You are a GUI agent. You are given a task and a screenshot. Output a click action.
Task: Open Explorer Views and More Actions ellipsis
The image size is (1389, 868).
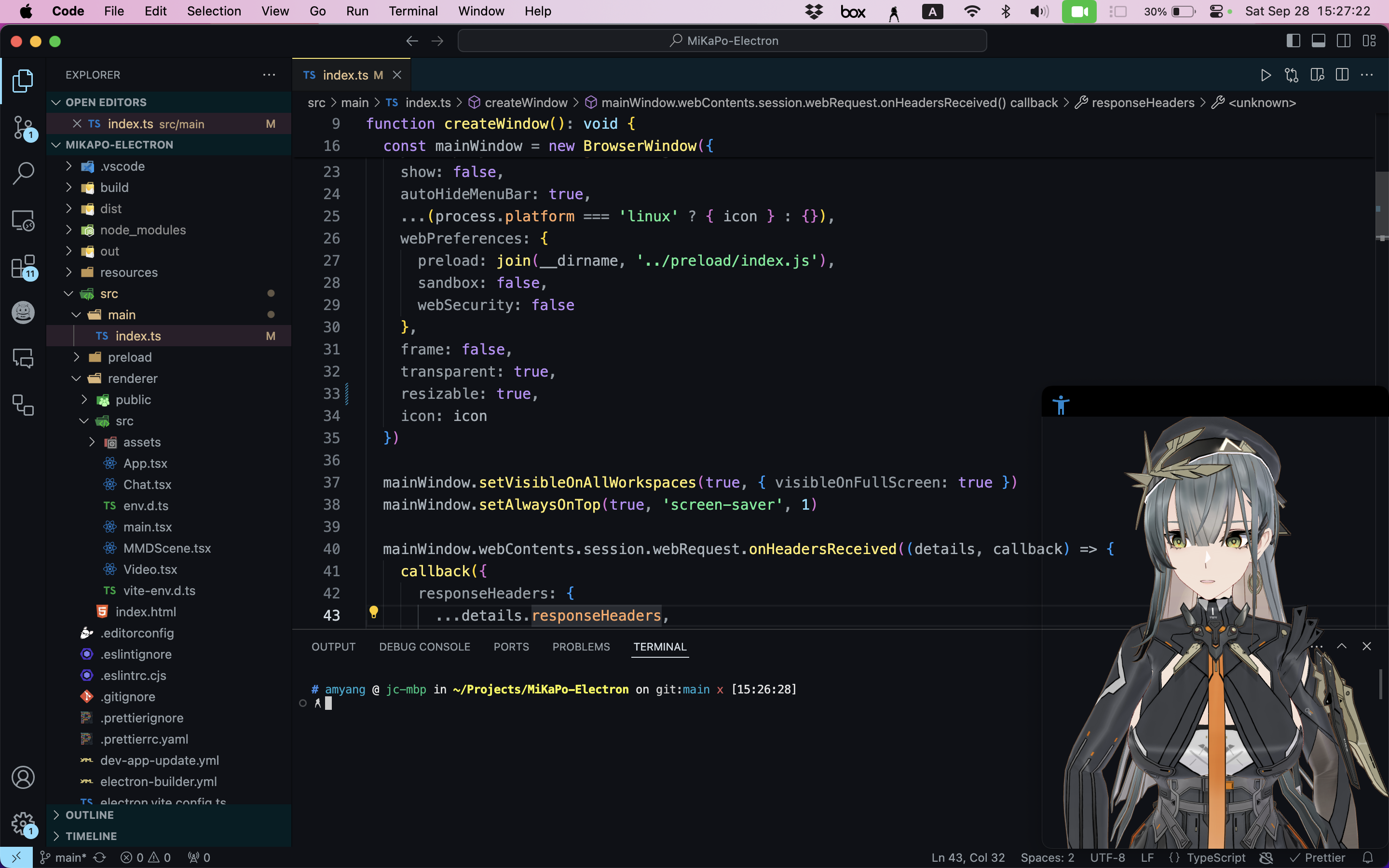click(x=269, y=75)
